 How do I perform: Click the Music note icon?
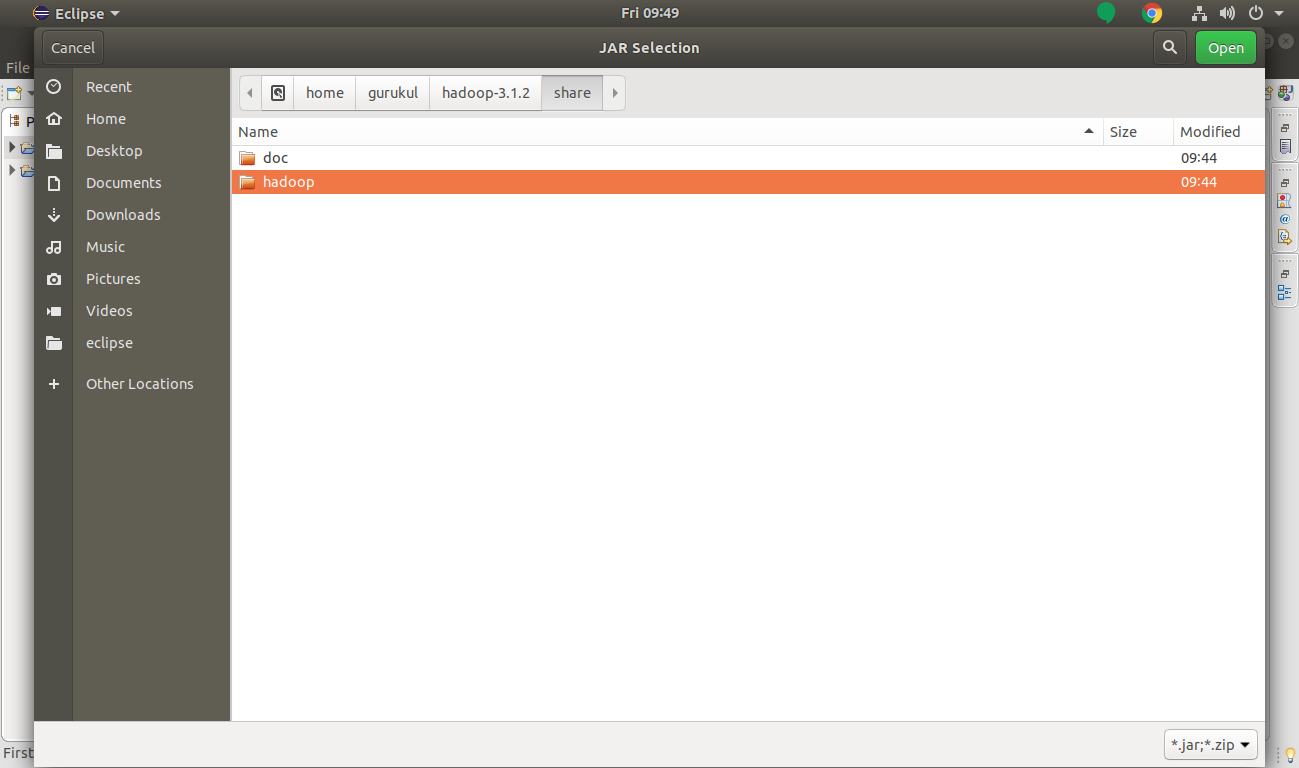pyautogui.click(x=54, y=247)
